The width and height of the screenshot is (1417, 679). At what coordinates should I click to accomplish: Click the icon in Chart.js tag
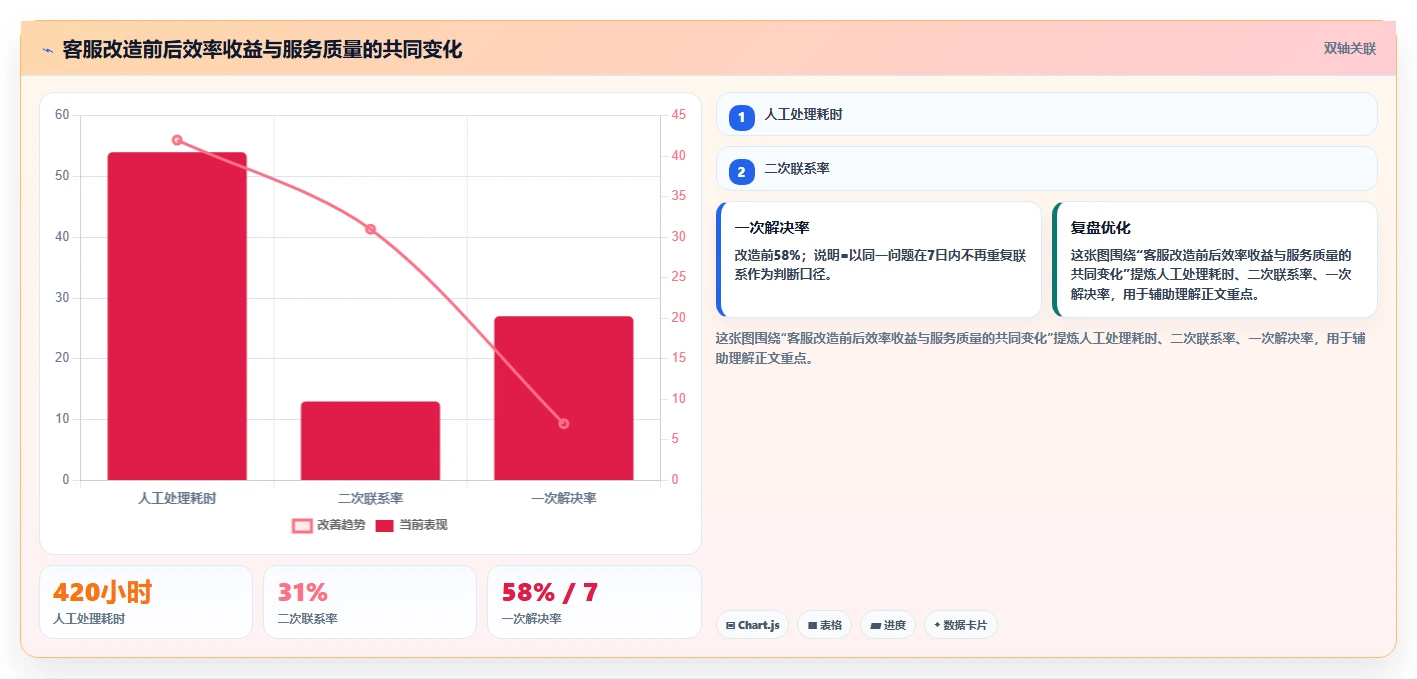(731, 626)
